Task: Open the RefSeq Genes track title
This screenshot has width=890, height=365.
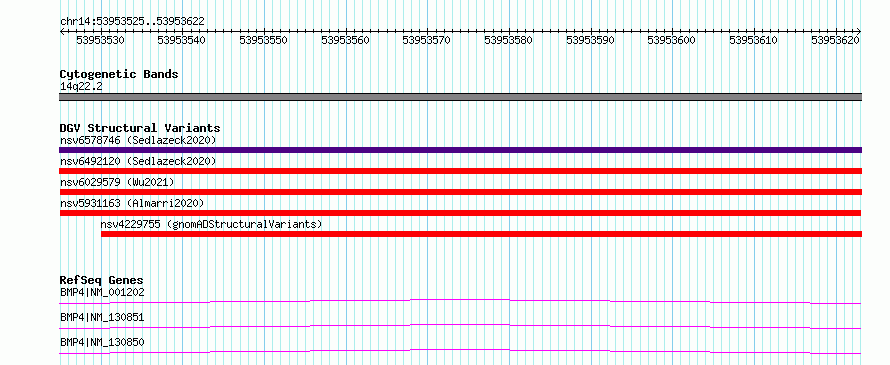Action: point(102,280)
